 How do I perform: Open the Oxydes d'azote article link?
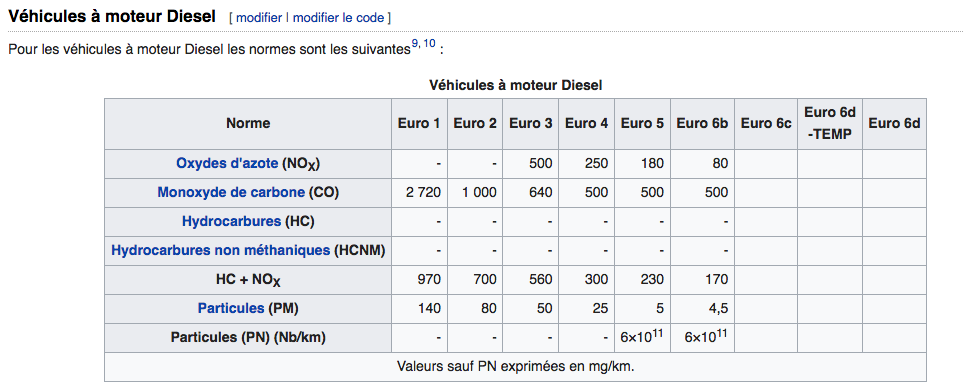pyautogui.click(x=227, y=163)
